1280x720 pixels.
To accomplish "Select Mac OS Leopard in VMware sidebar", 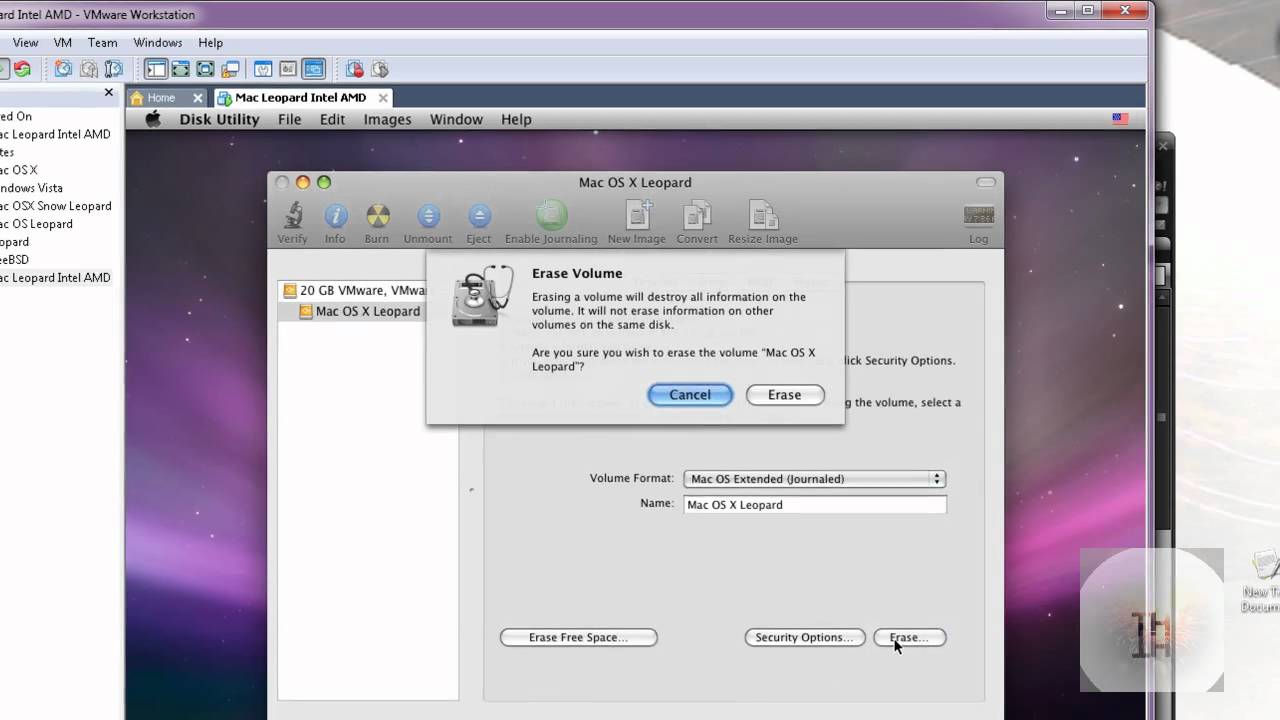I will [36, 224].
